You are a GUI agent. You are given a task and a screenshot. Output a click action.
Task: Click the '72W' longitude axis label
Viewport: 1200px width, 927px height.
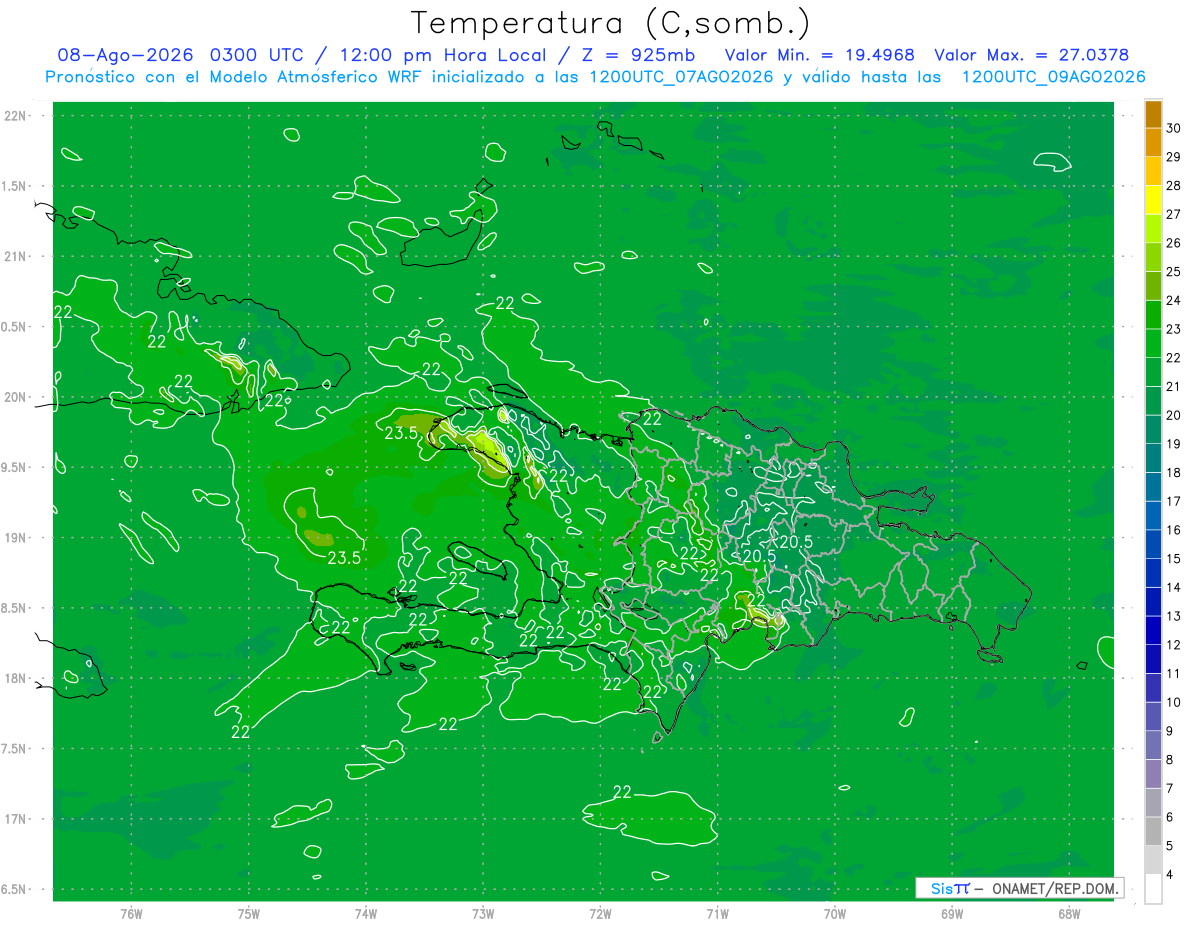[601, 914]
